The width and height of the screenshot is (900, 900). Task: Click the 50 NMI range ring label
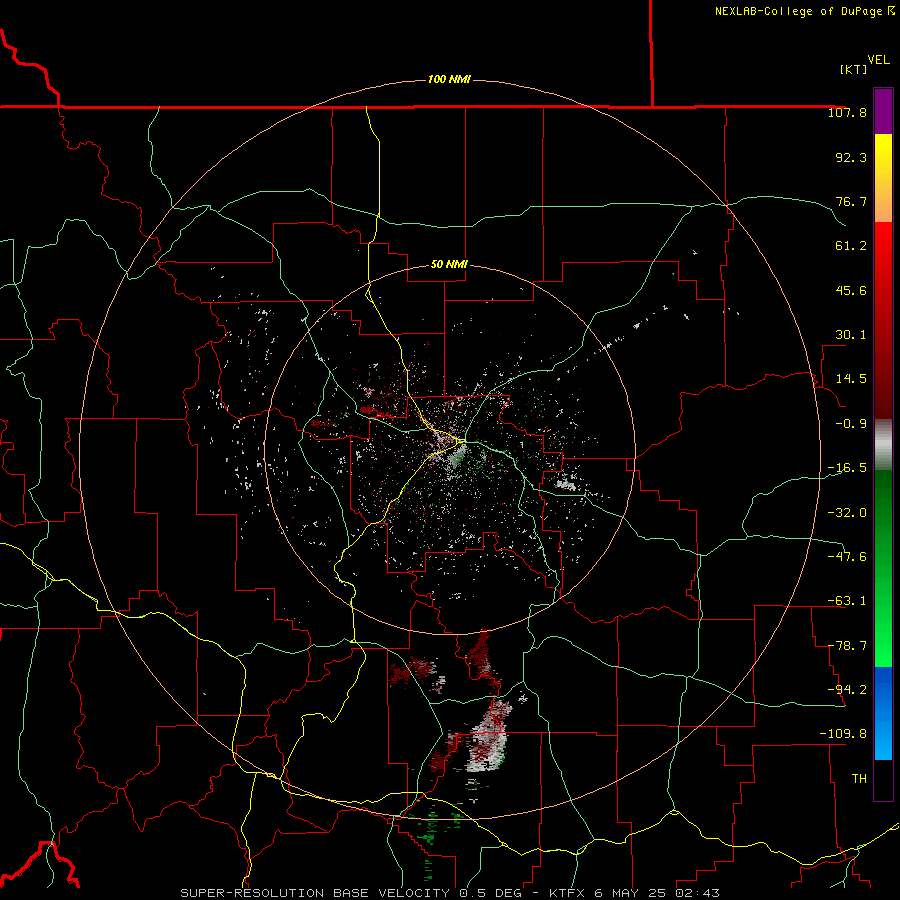(449, 264)
